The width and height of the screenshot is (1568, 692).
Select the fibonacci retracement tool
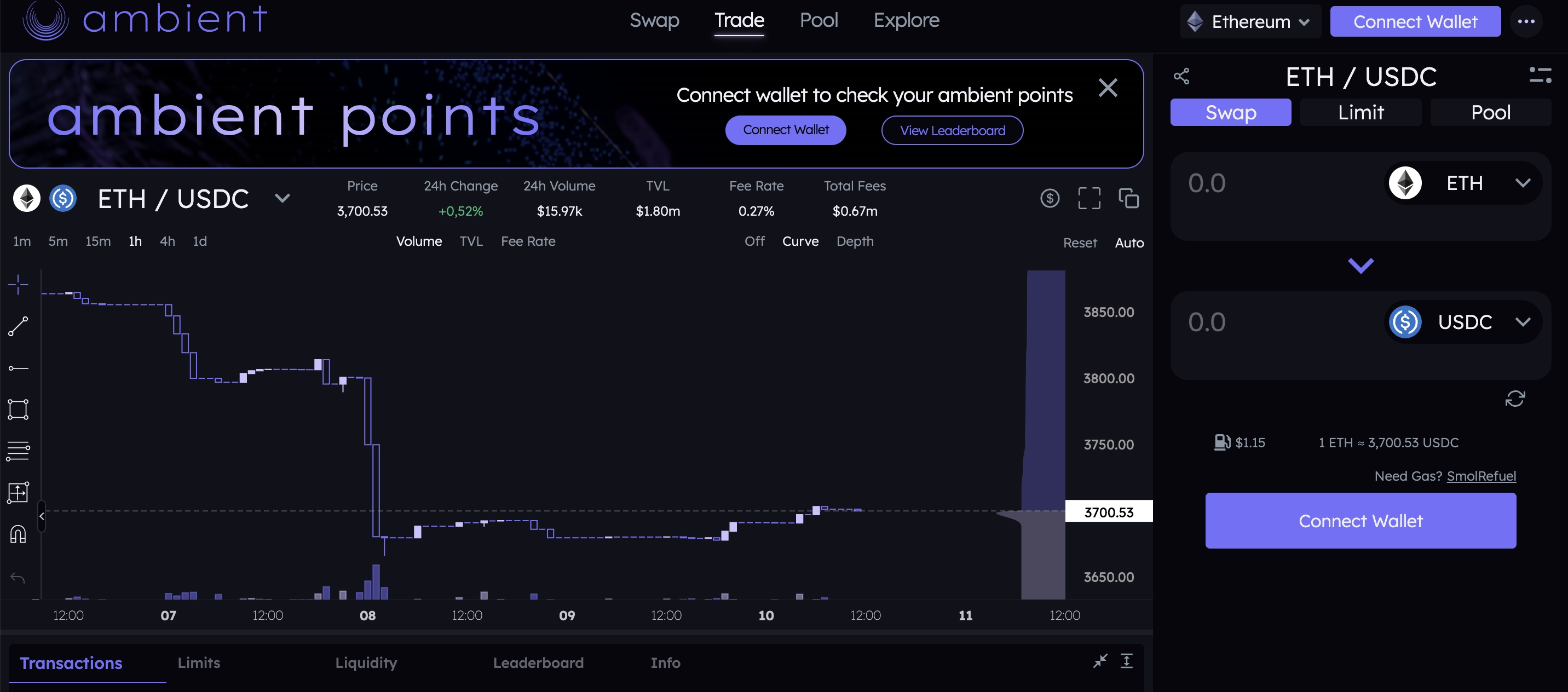18,451
